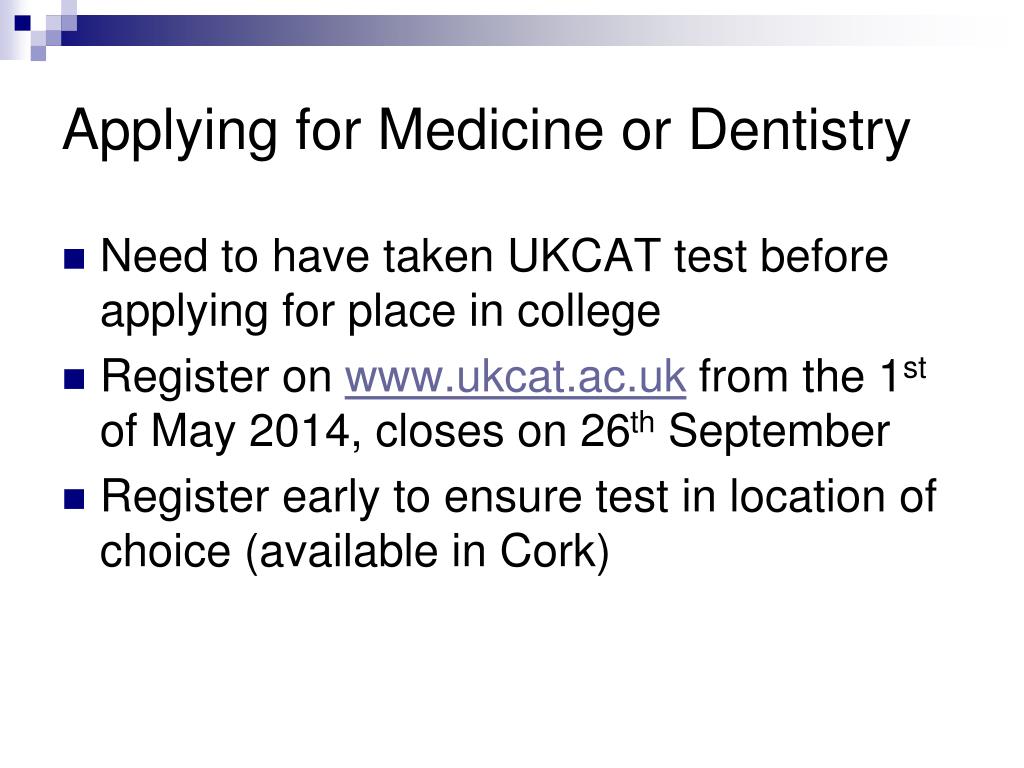Click the phrase 'location of' in the last bullet
The height and width of the screenshot is (768, 1024).
click(x=833, y=496)
